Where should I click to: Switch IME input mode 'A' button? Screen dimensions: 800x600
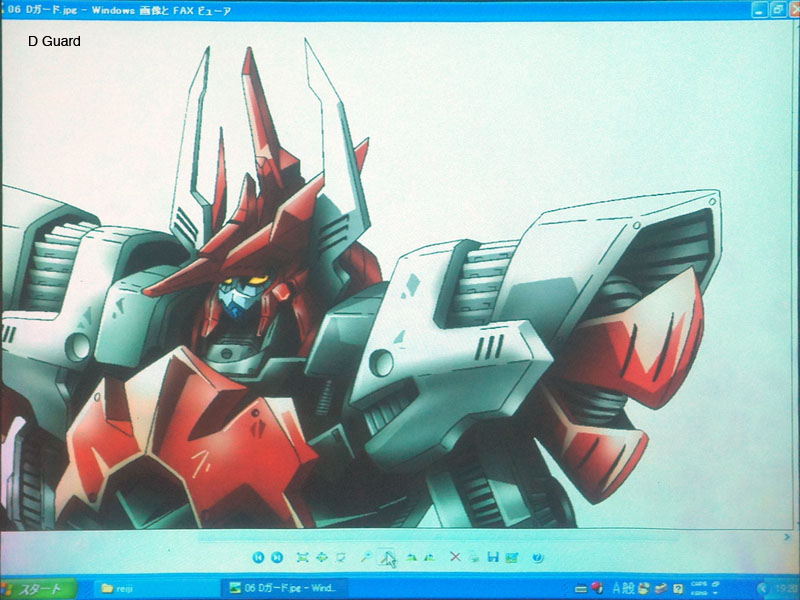(617, 588)
